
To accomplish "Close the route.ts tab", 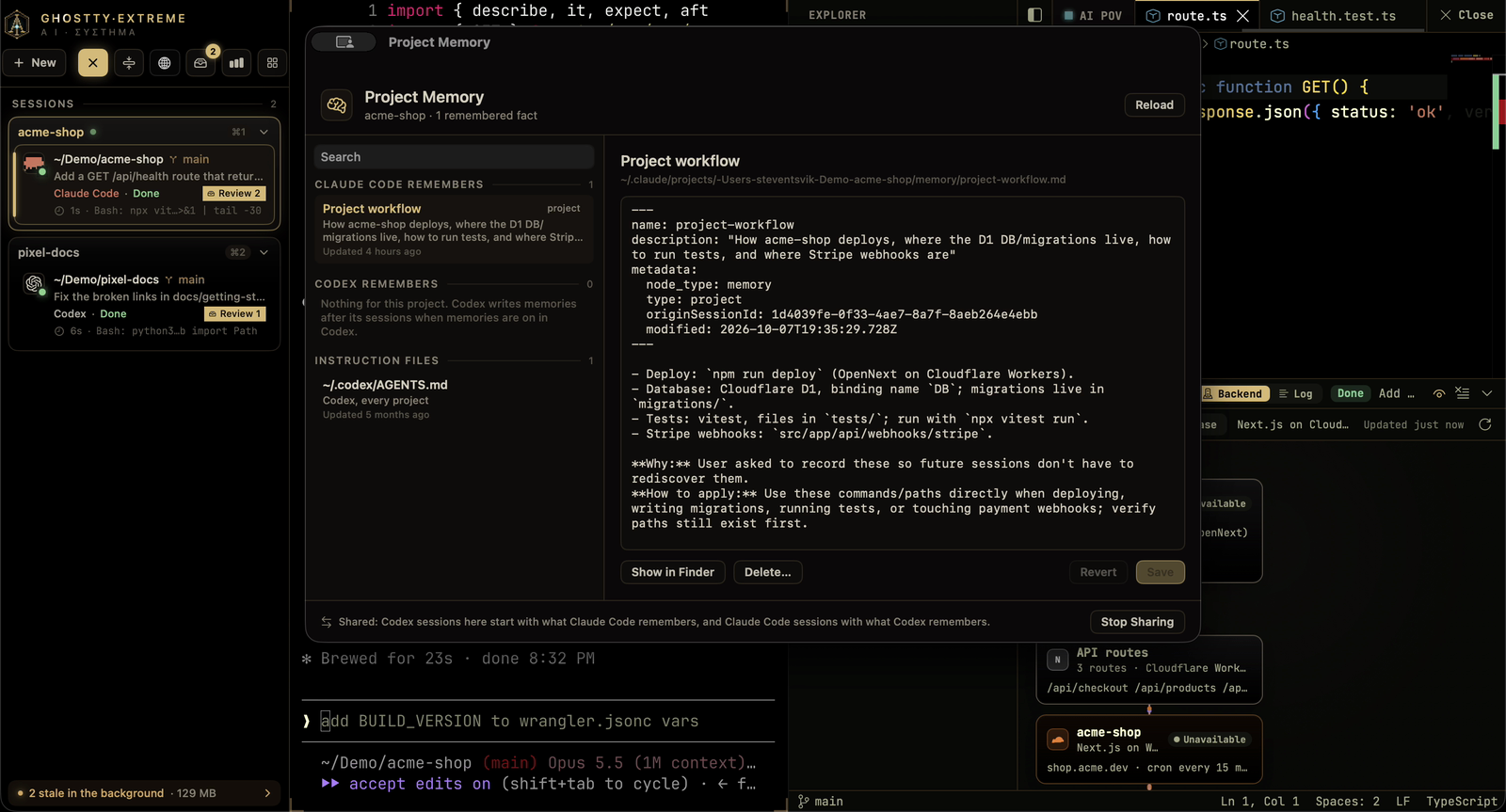I will (1242, 16).
